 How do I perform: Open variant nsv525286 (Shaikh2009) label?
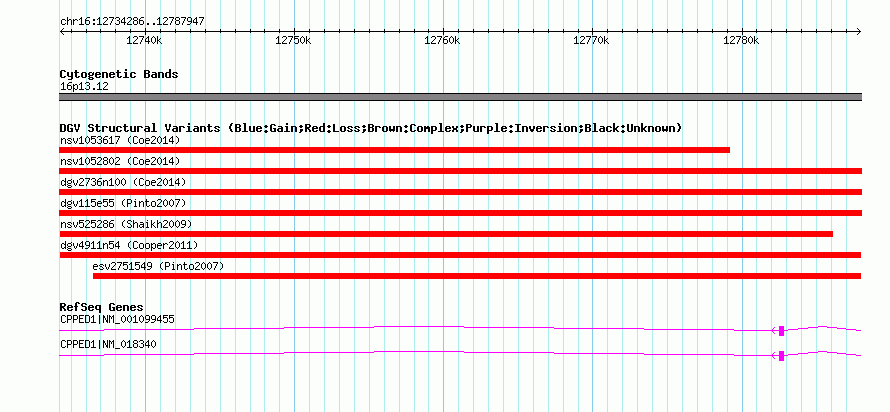pos(126,224)
